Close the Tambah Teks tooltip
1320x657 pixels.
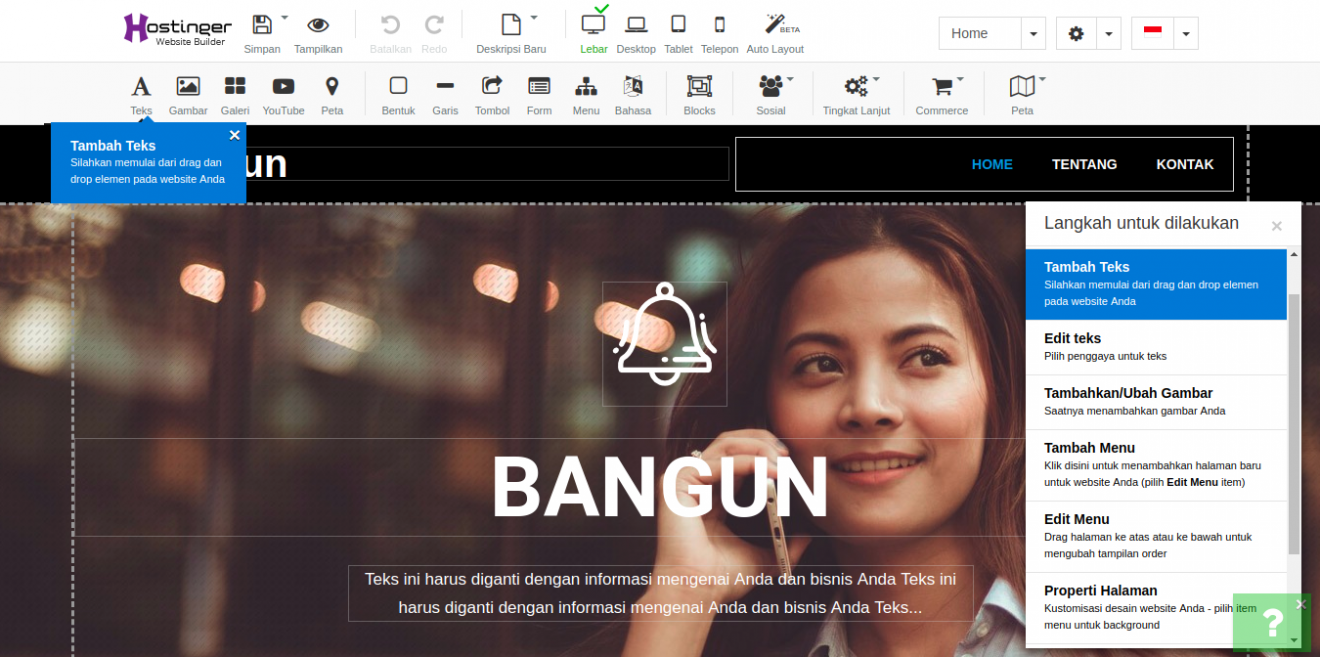[x=234, y=135]
